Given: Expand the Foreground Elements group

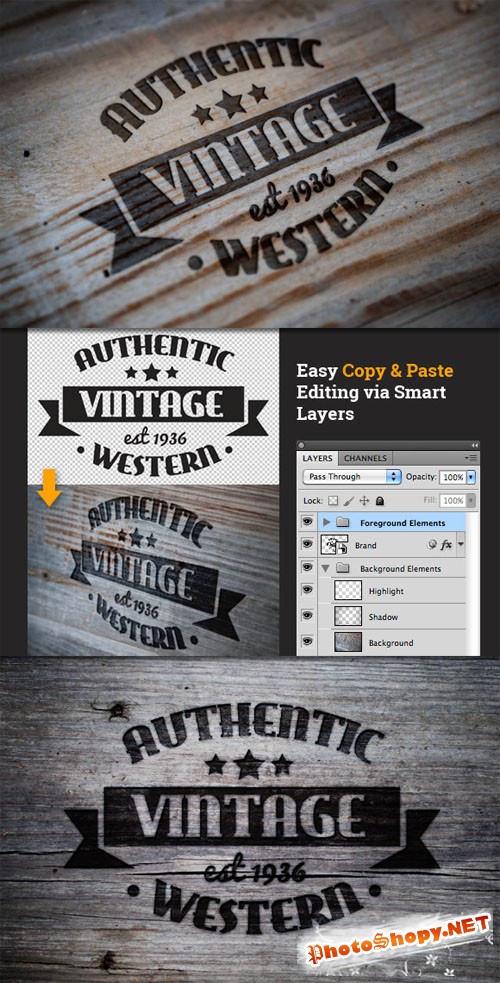Looking at the screenshot, I should coord(326,522).
